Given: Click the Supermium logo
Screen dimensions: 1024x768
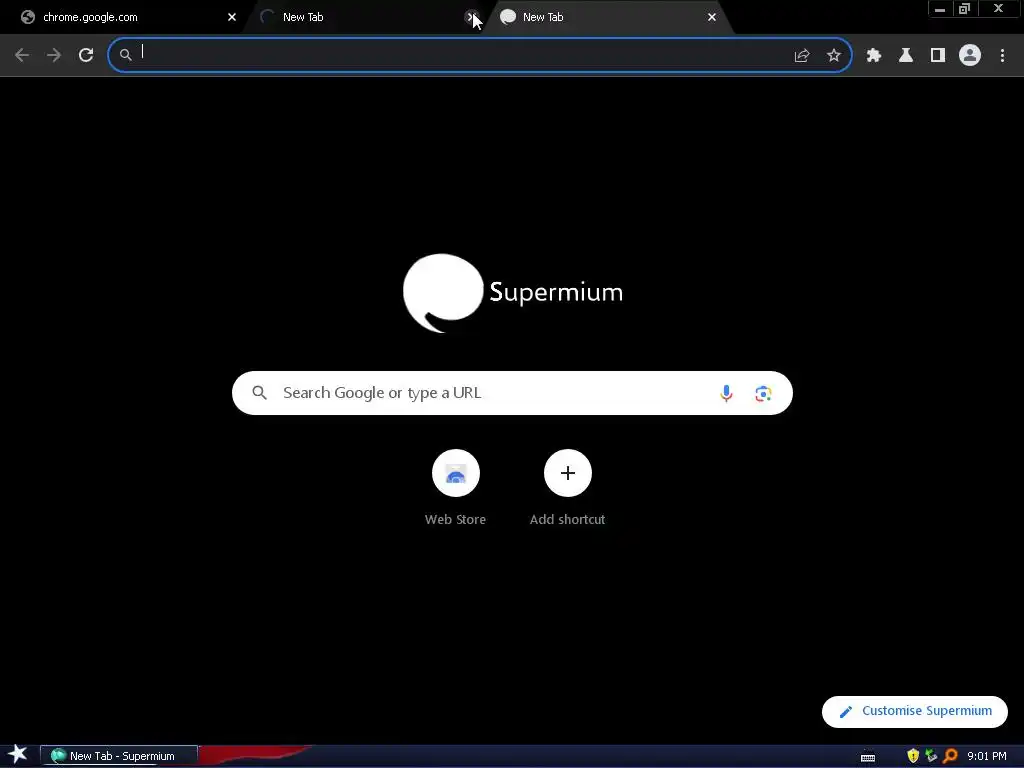Looking at the screenshot, I should pyautogui.click(x=513, y=293).
